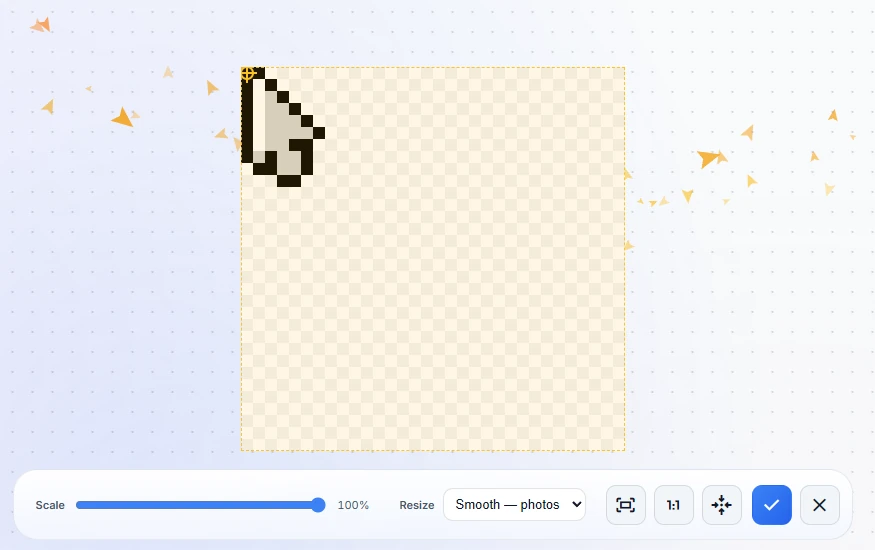Open the Resize method dropdown

pyautogui.click(x=515, y=505)
